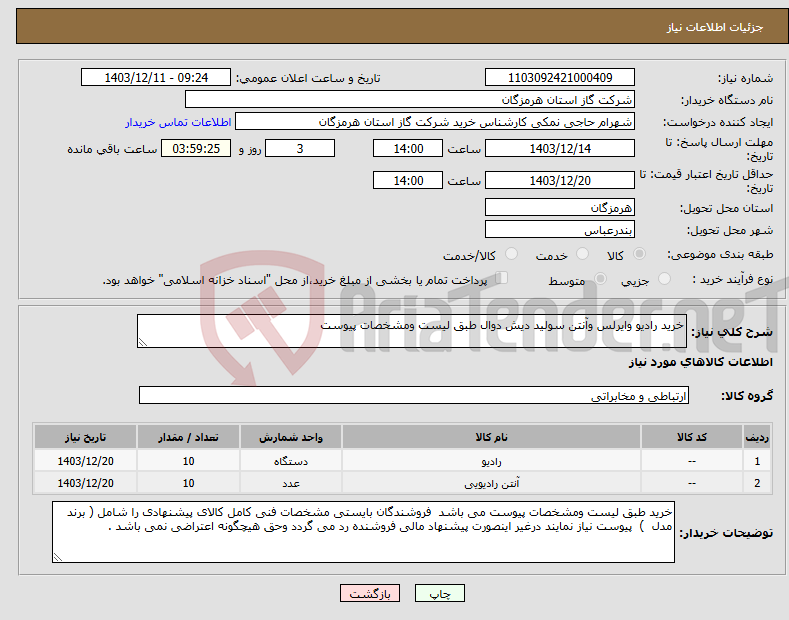Viewport: 789px width, 620px height.
Task: Open the اطلاعات تماس خریدار link
Action: (178, 122)
